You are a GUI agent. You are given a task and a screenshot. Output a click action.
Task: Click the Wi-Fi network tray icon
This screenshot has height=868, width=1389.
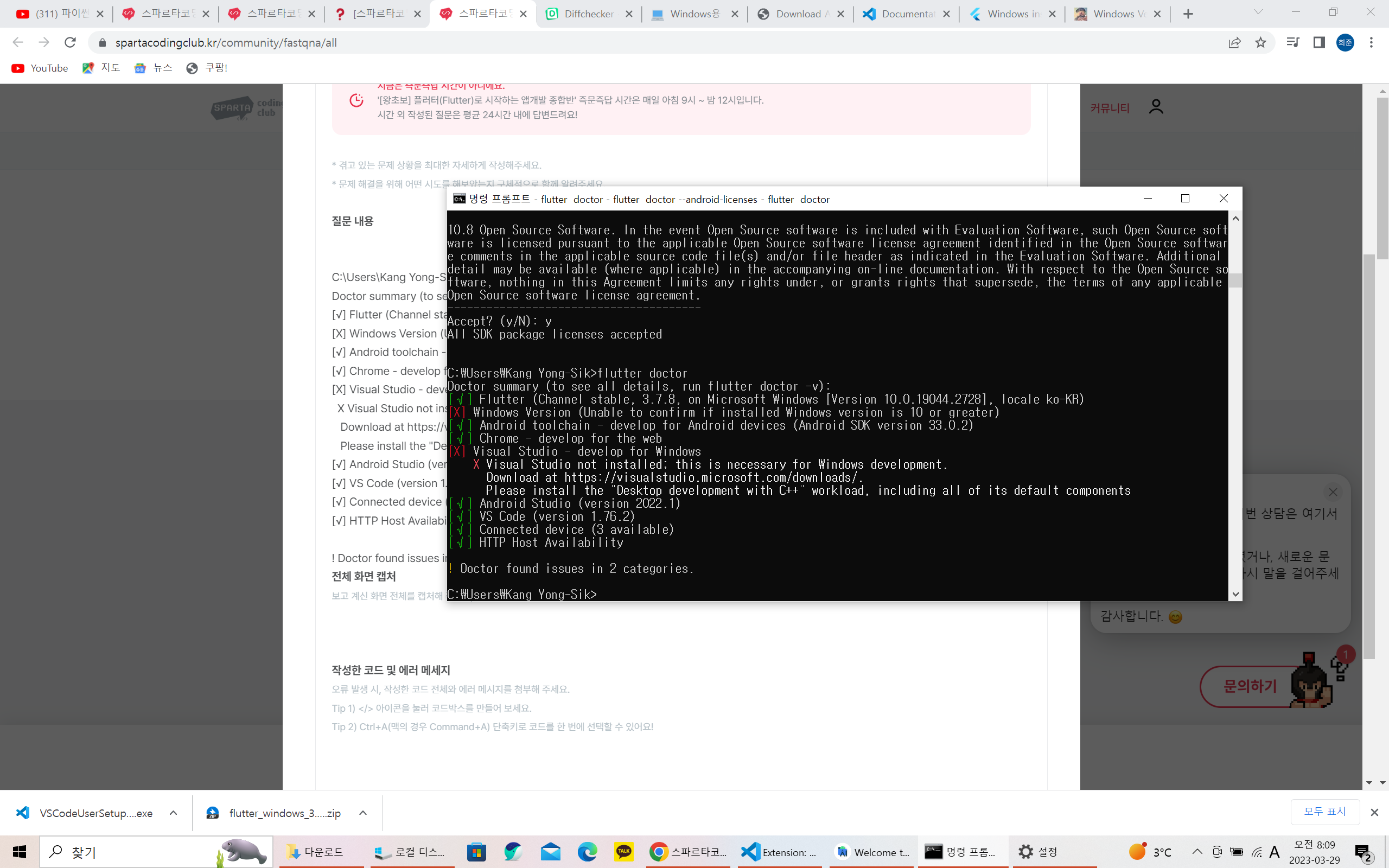(1257, 852)
